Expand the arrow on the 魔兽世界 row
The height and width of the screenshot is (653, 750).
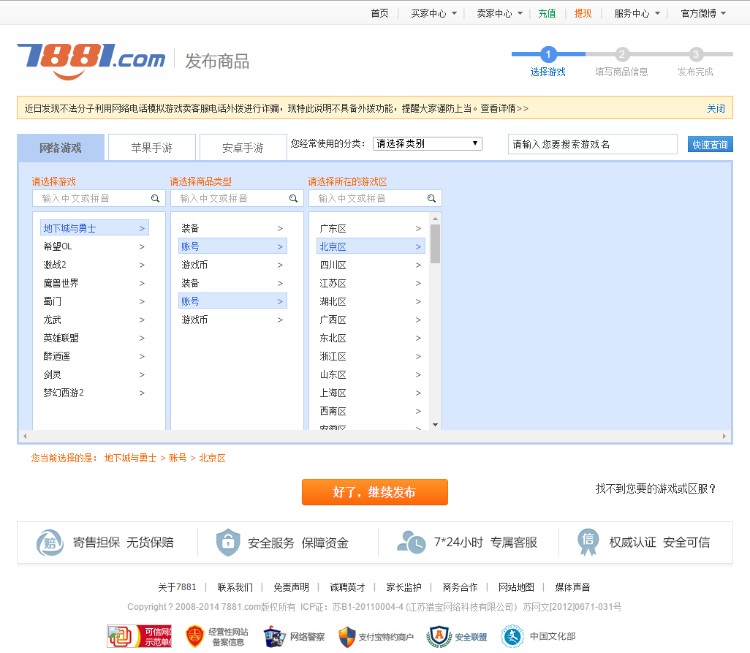click(142, 283)
